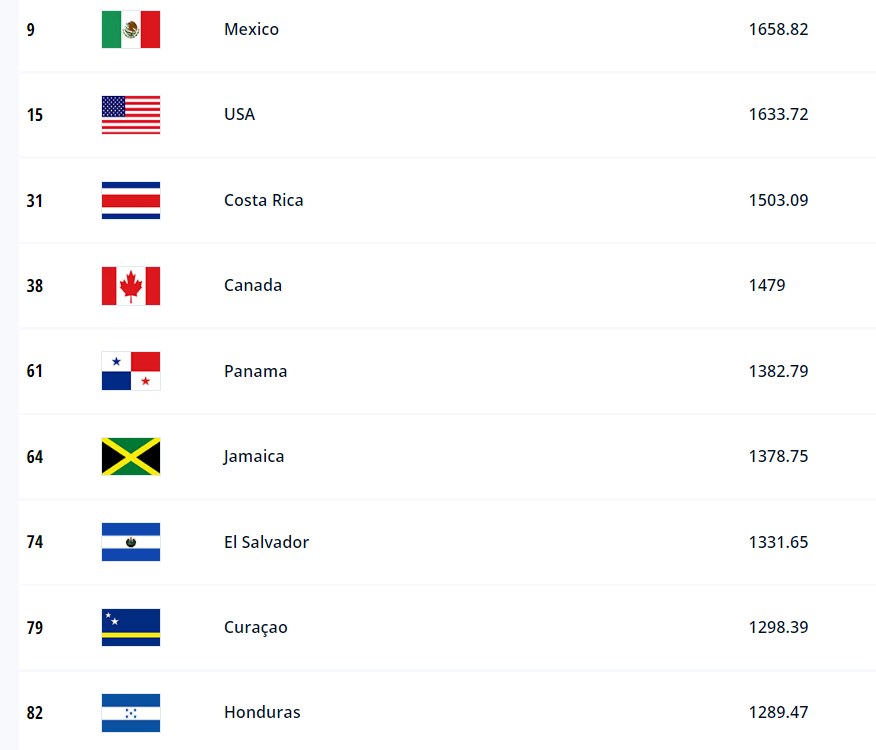876x750 pixels.
Task: Click rank number 82 for Honduras
Action: point(35,713)
